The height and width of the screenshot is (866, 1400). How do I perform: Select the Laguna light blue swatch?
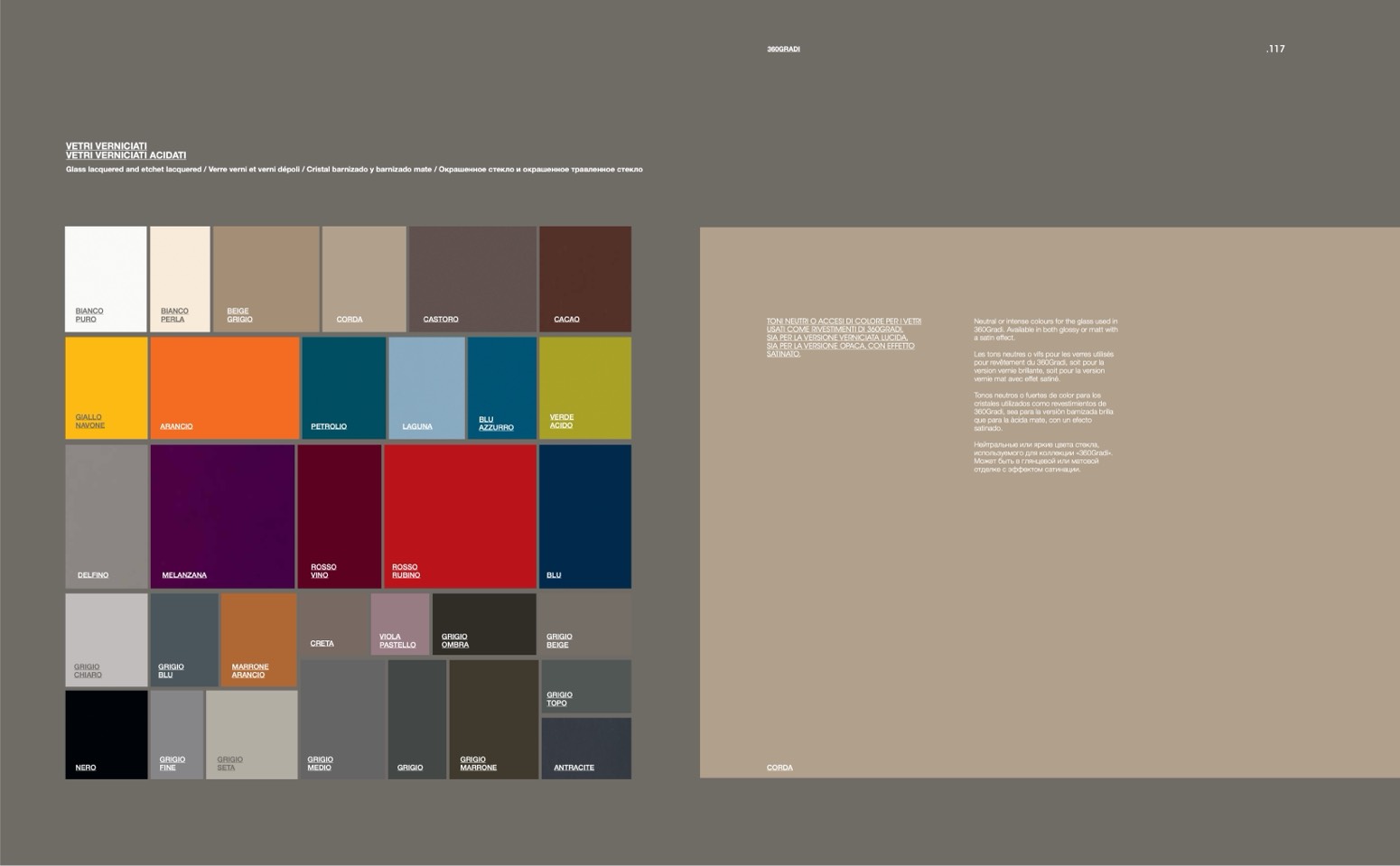426,387
